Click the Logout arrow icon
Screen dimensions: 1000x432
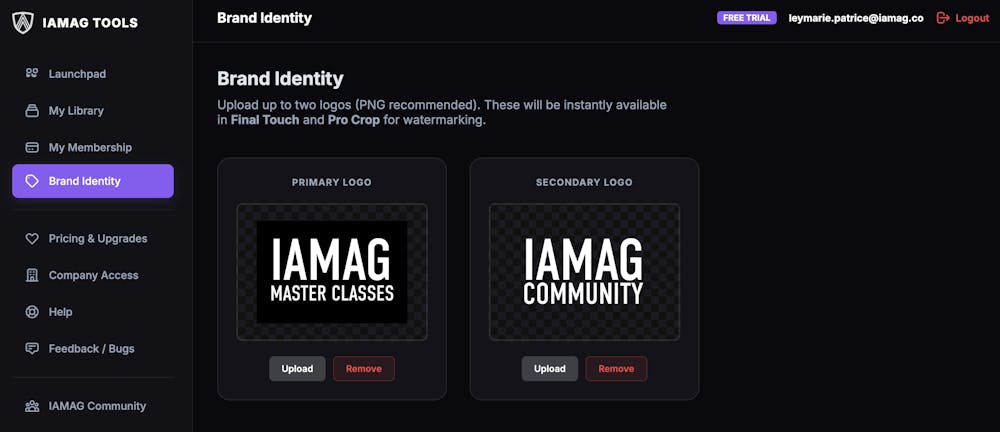(942, 18)
